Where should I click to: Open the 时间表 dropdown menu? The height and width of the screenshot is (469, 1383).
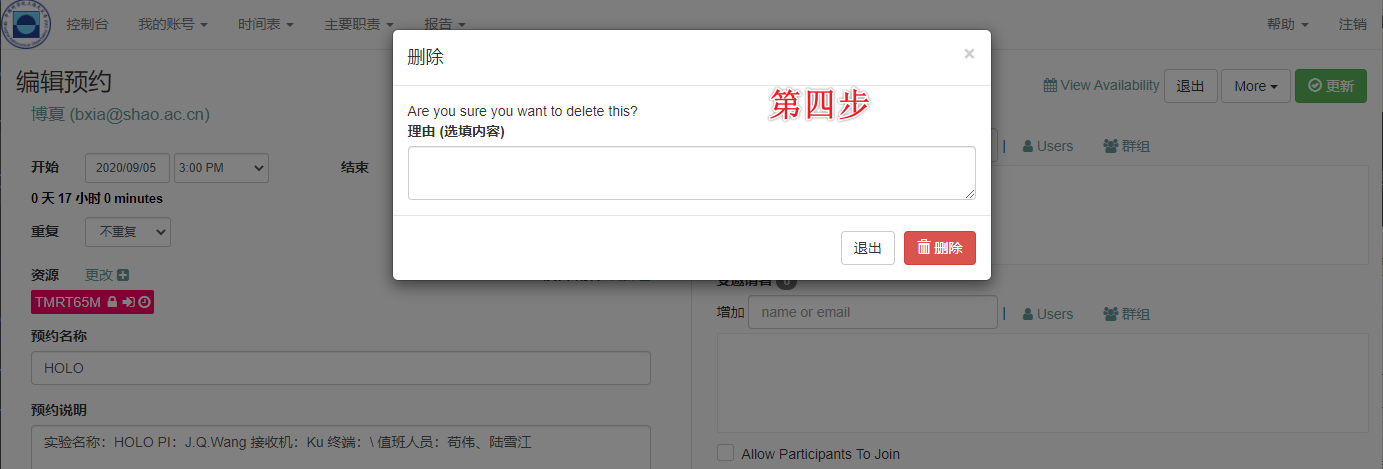(x=266, y=24)
